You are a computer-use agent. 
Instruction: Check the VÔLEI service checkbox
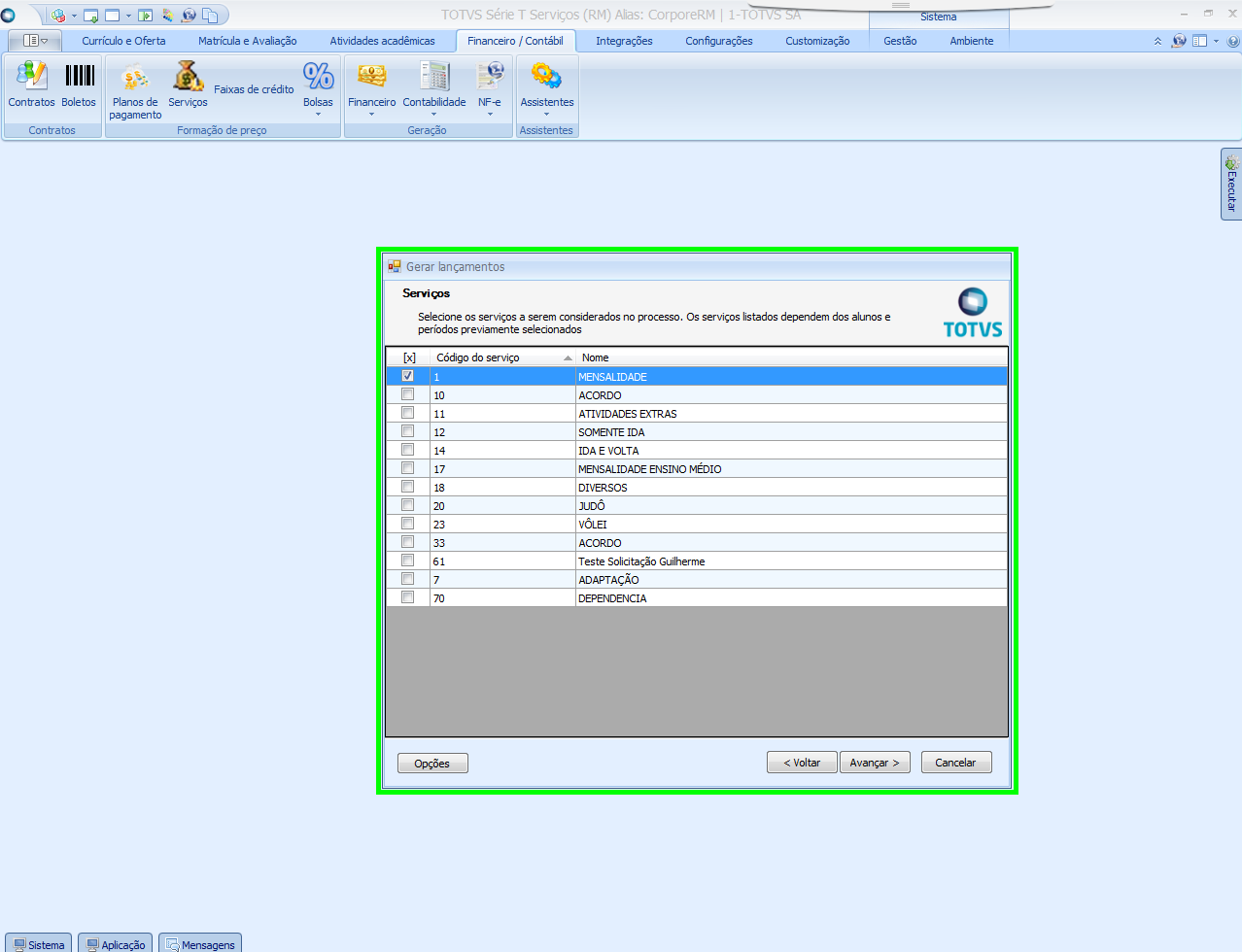pyautogui.click(x=408, y=524)
